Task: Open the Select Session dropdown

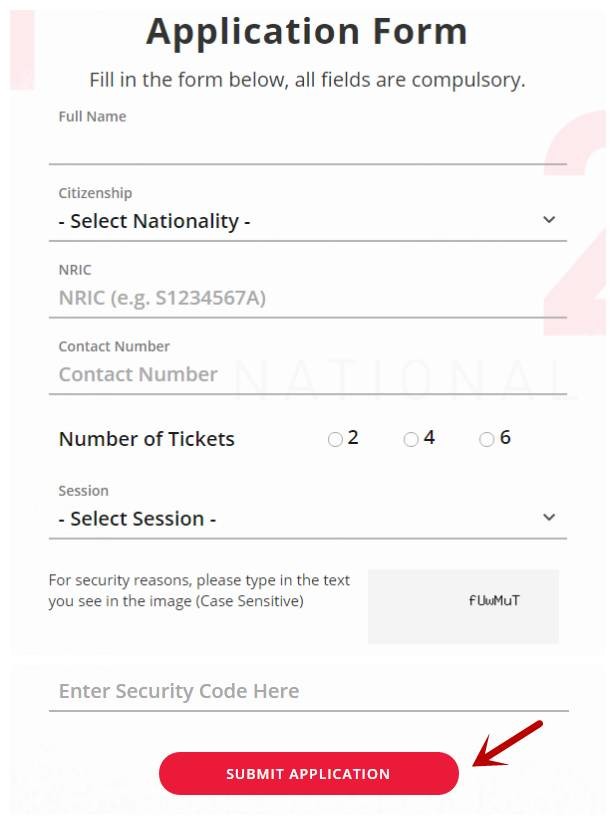Action: click(300, 518)
